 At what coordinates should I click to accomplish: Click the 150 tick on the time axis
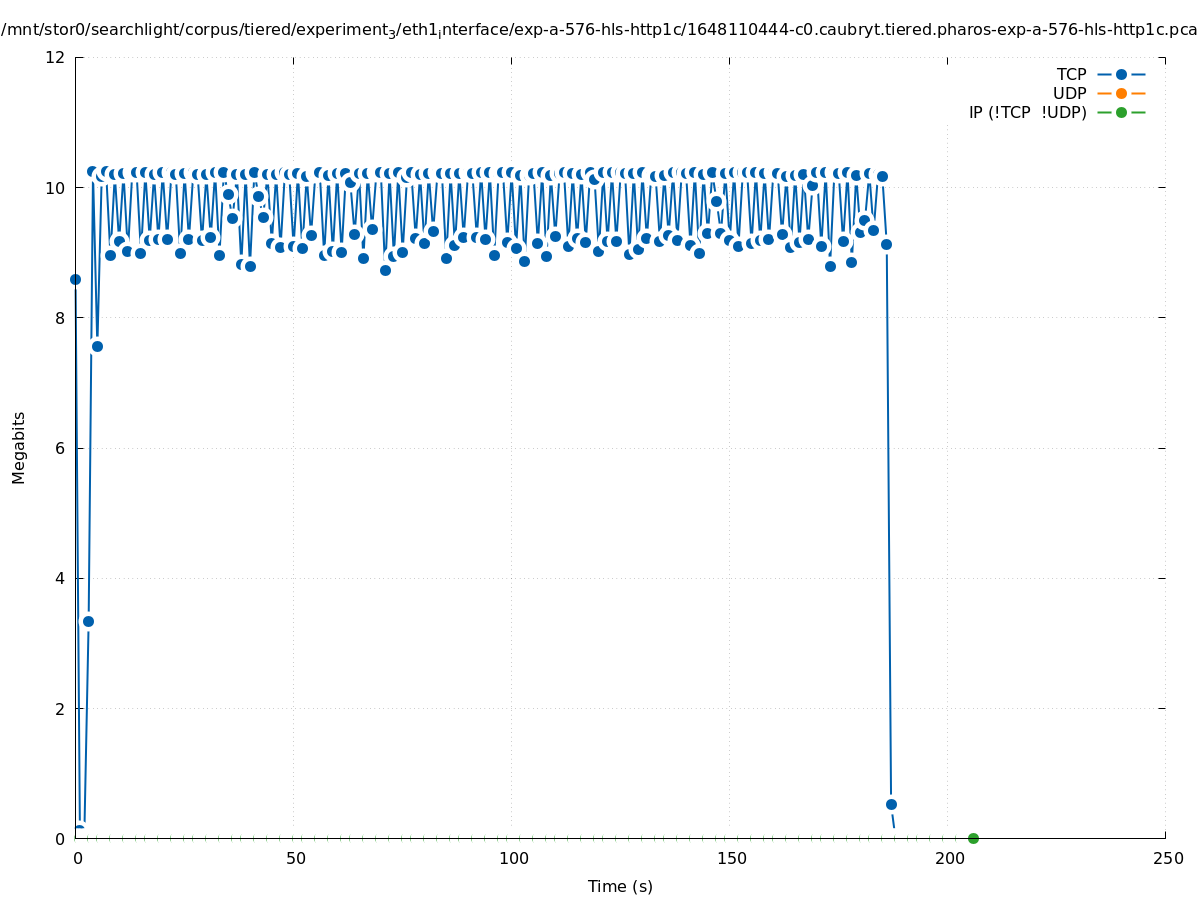(730, 858)
